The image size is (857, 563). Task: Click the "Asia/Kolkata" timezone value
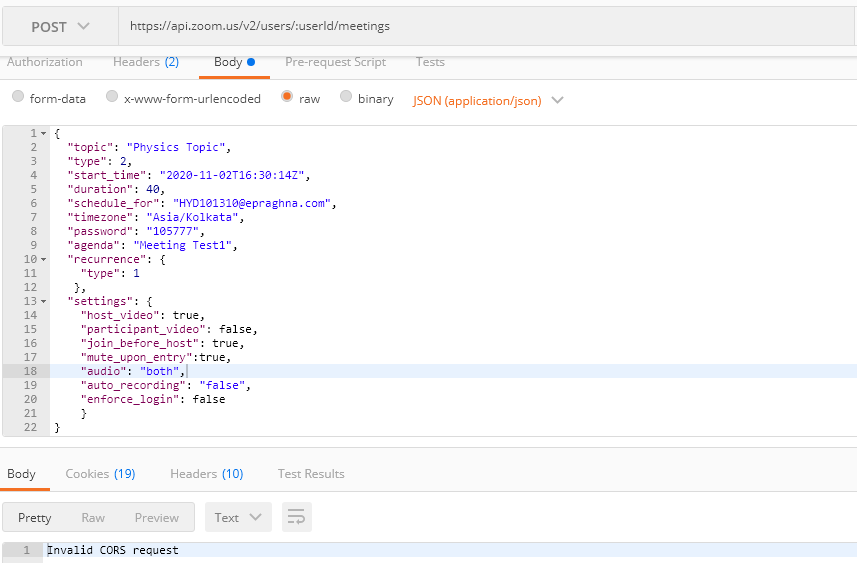coord(192,217)
